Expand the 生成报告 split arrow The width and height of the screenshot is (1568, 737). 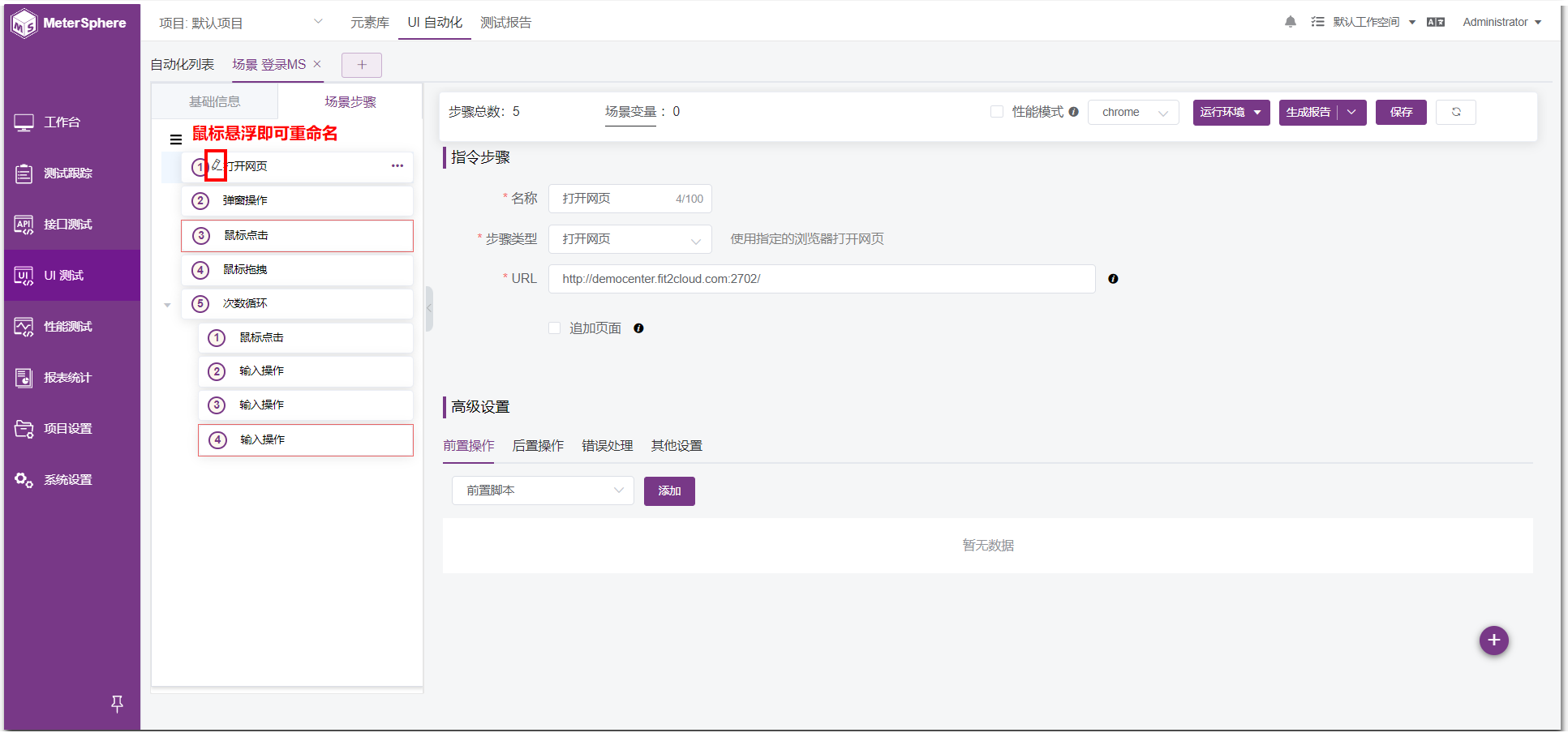tap(1351, 112)
